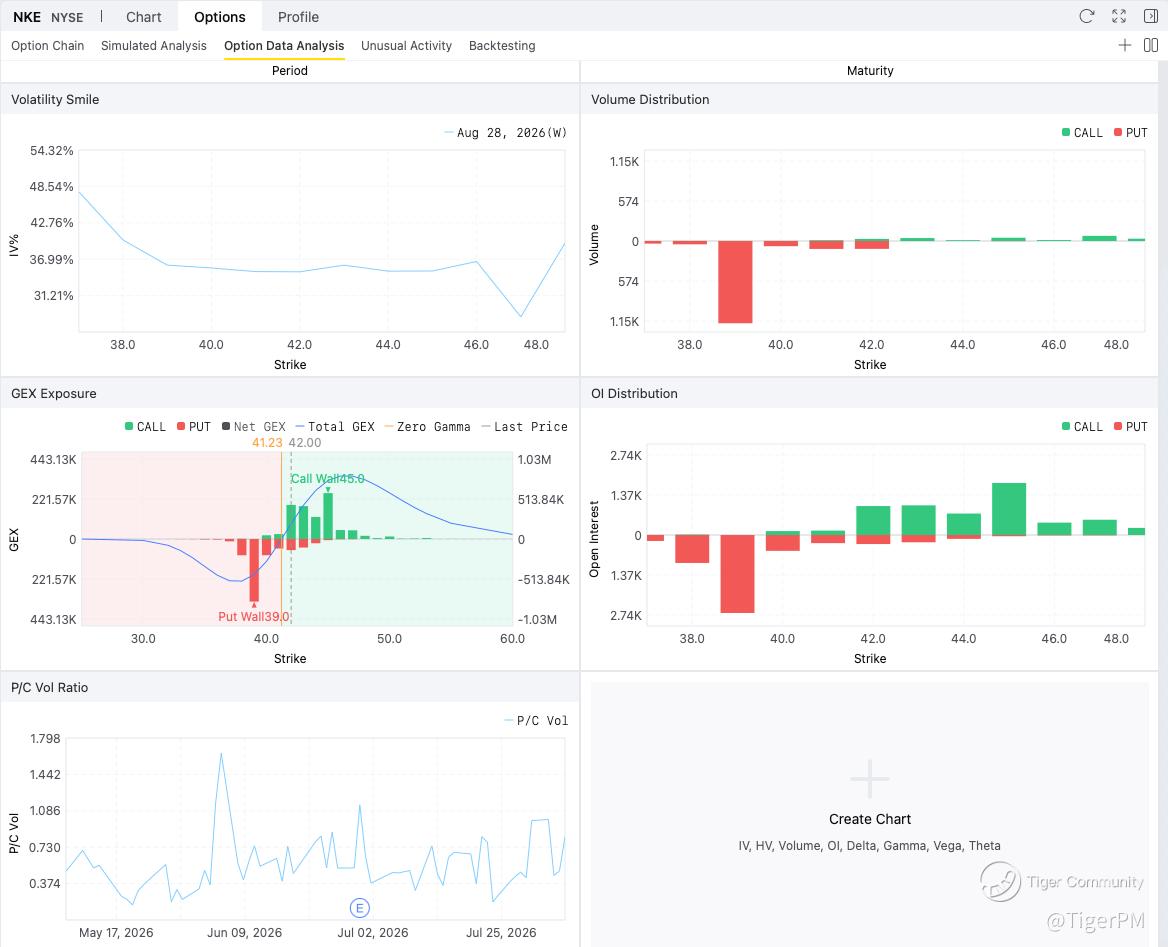Switch the split column layout icon
The height and width of the screenshot is (947, 1168).
pyautogui.click(x=1151, y=45)
